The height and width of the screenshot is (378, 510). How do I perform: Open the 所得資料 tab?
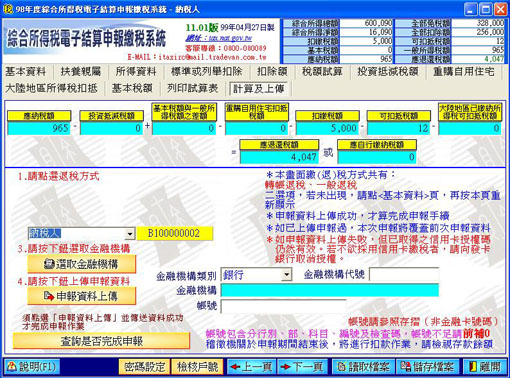[x=136, y=71]
